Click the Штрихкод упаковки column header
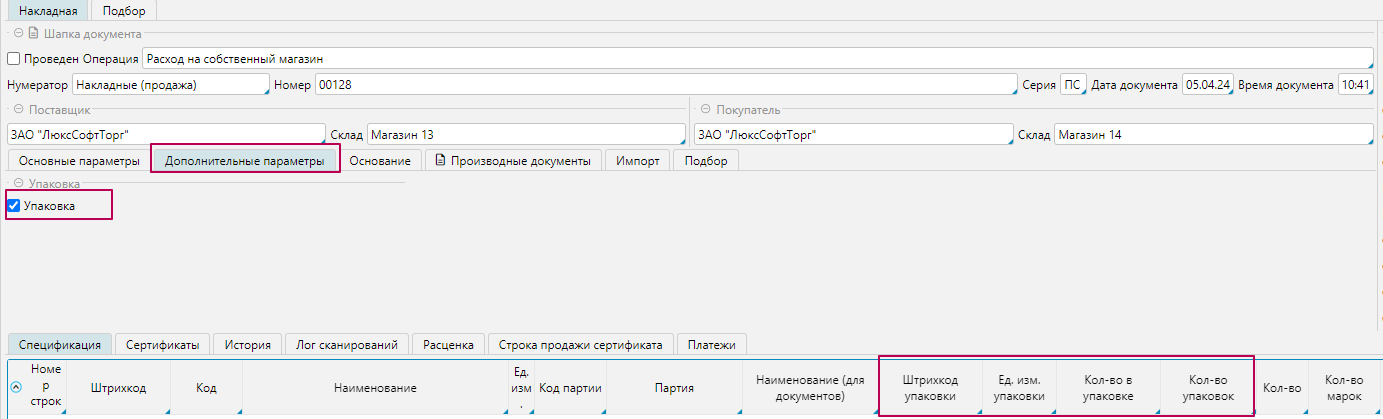Viewport: 1383px width, 419px height. tap(928, 388)
